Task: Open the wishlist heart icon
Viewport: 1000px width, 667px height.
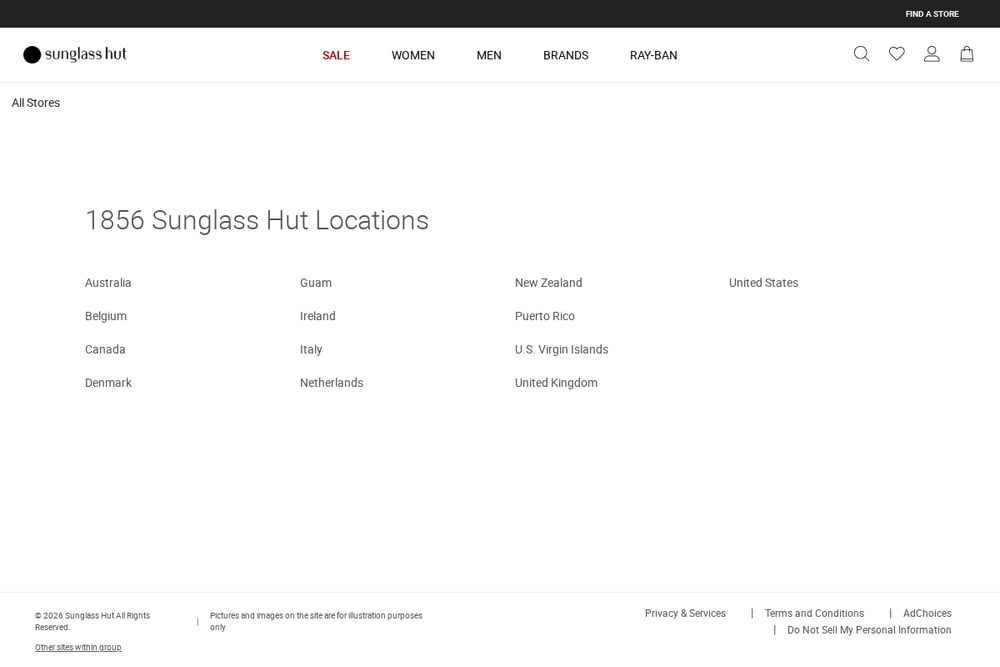Action: [897, 54]
